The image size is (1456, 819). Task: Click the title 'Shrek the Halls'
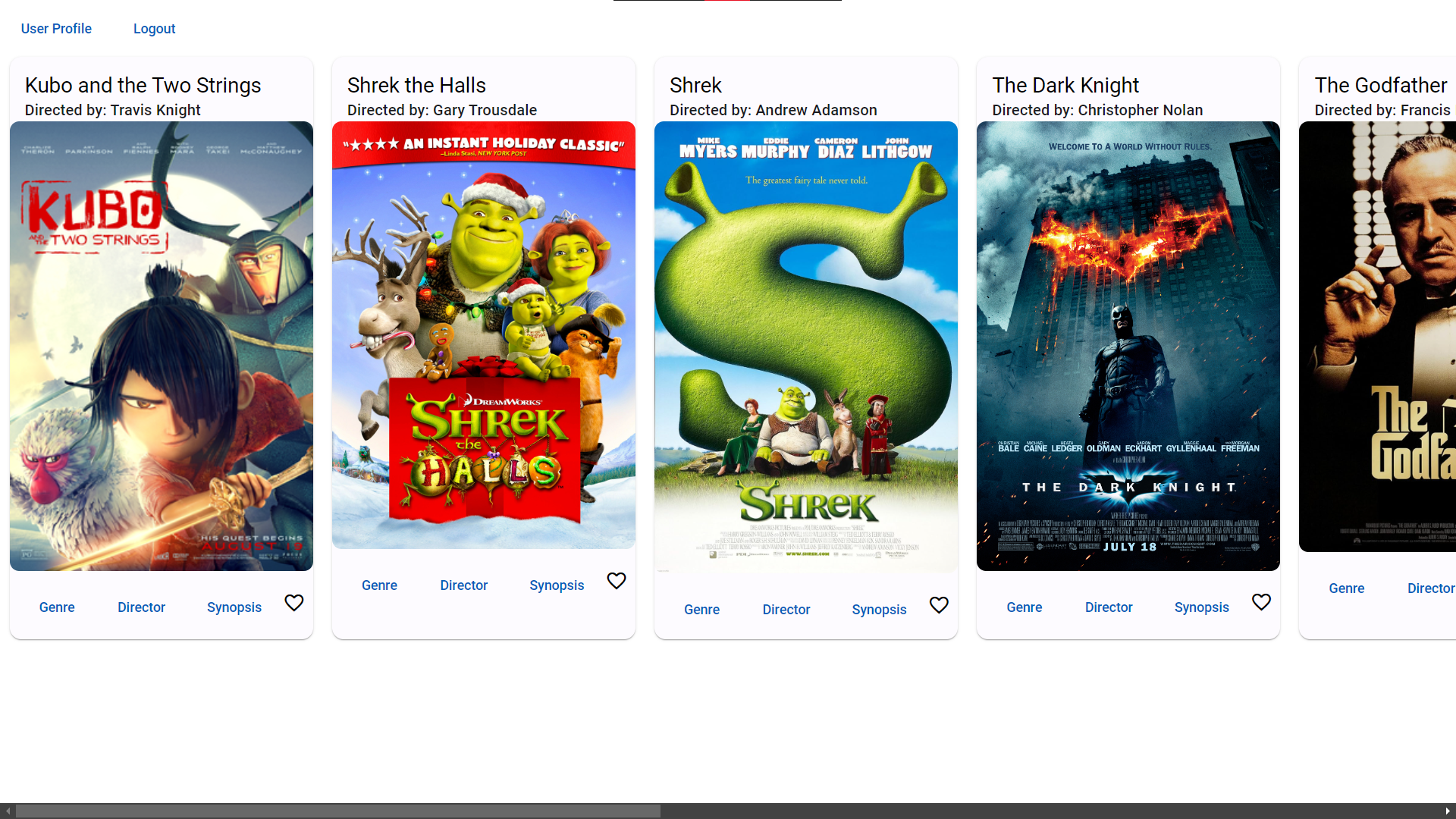416,85
